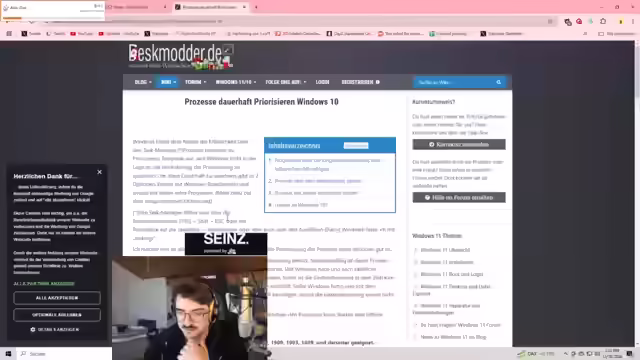Open the Windows 11/10 navigation menu
This screenshot has height=360, width=640.
point(236,82)
